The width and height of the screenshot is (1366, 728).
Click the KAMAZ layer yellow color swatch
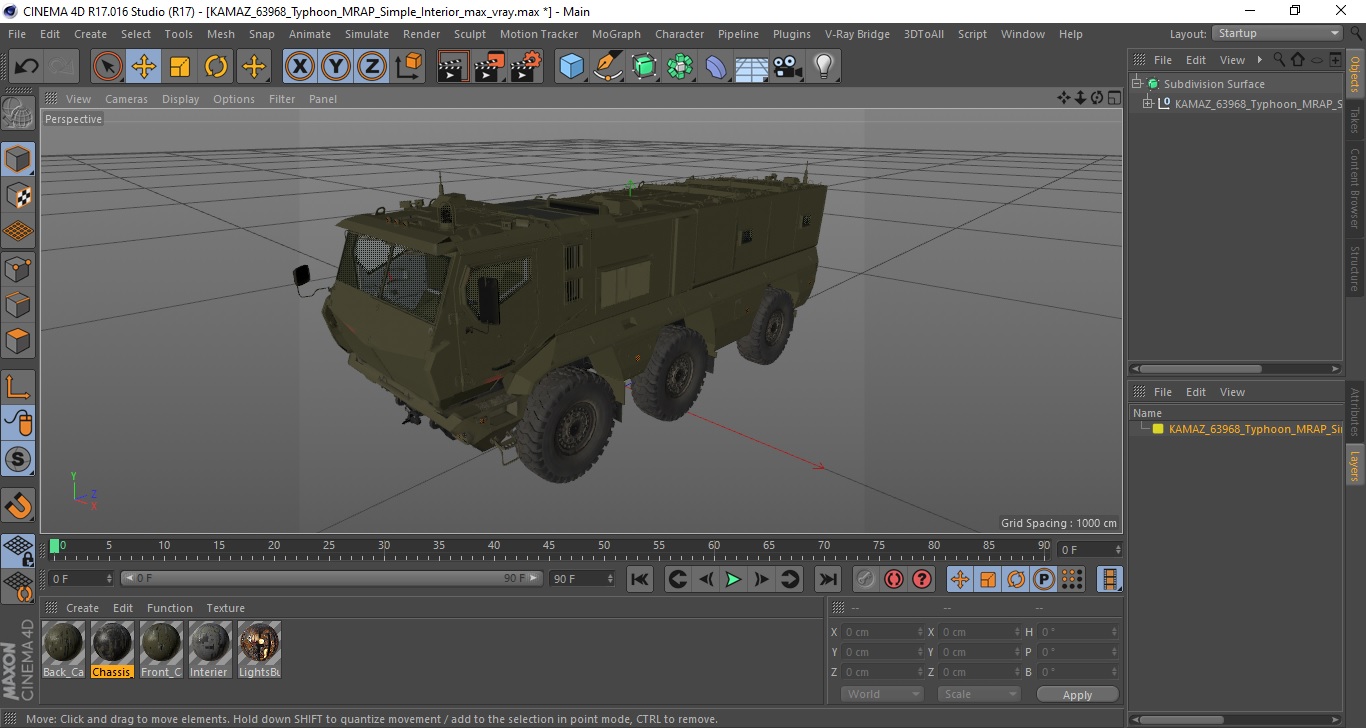pyautogui.click(x=1158, y=429)
